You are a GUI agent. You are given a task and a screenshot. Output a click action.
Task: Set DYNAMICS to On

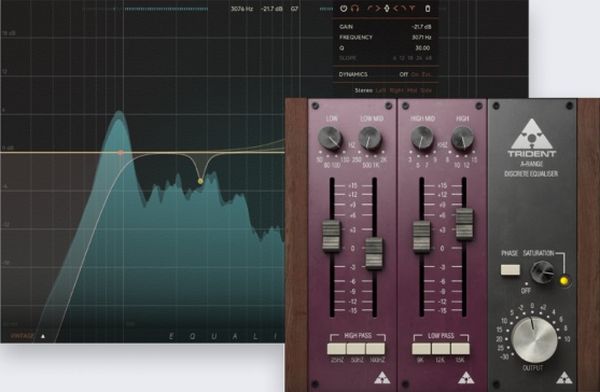(x=415, y=74)
